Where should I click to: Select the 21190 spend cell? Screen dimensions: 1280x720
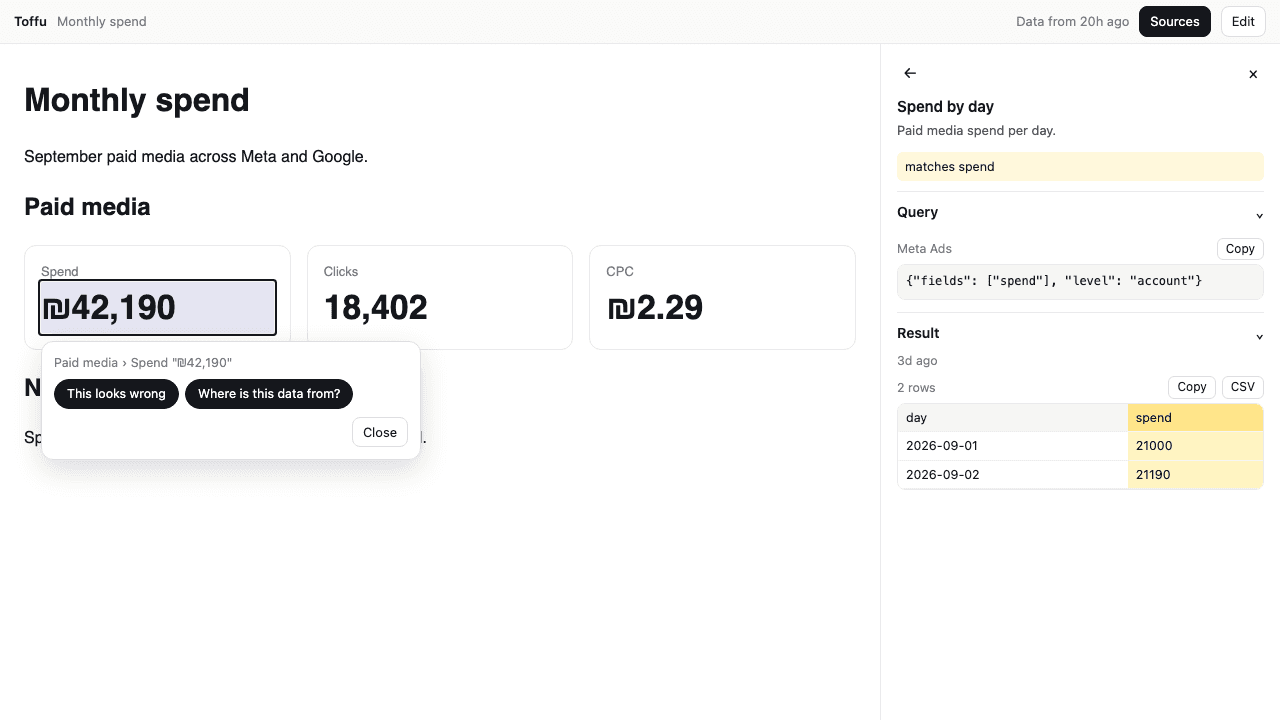[x=1196, y=475]
